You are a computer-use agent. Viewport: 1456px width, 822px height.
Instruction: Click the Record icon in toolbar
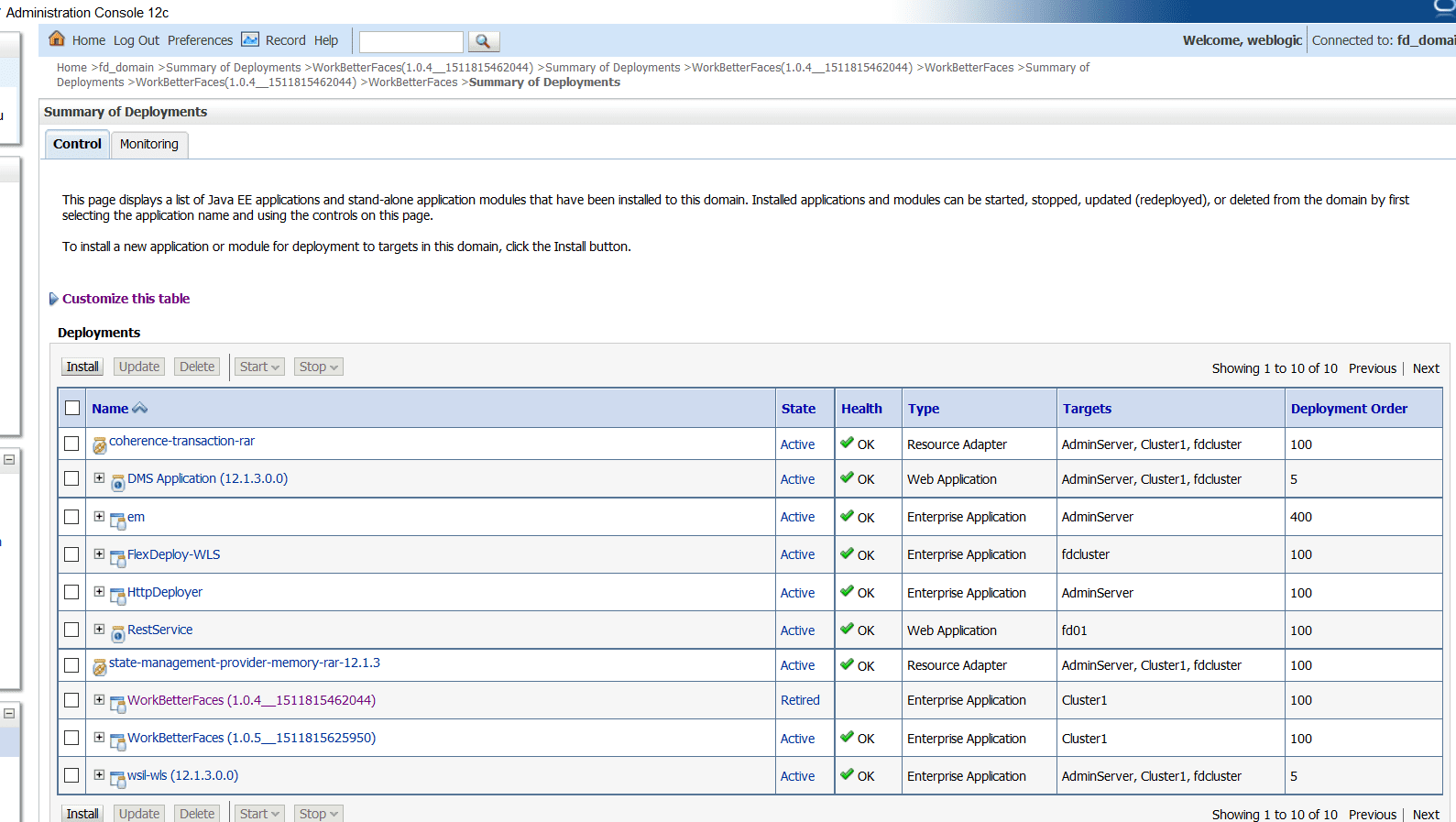[x=250, y=39]
